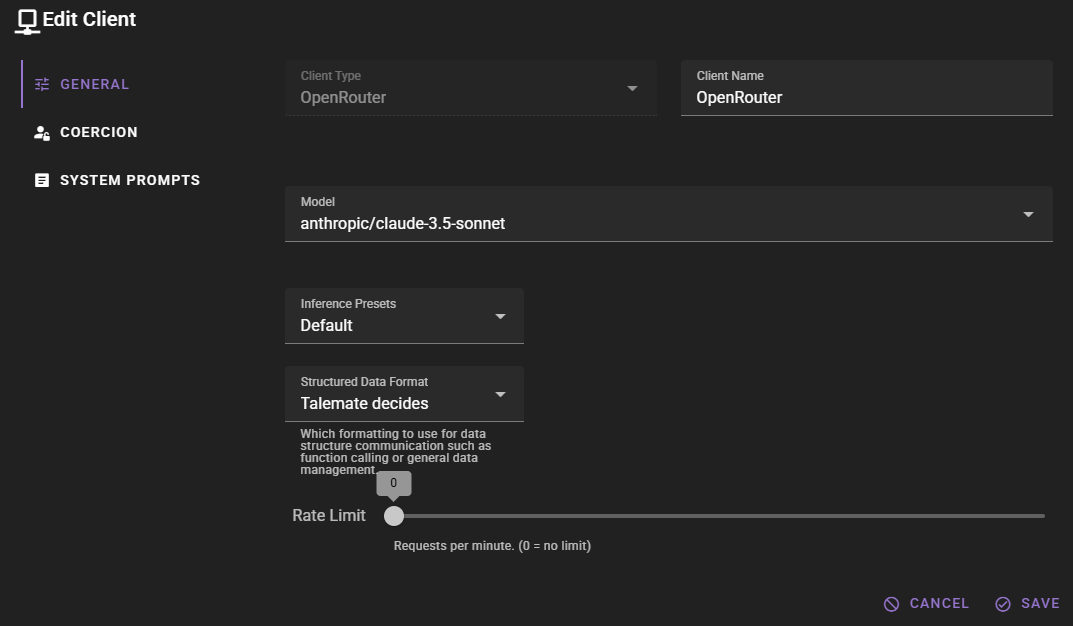Click the General tune sliders icon
This screenshot has width=1073, height=626.
coord(42,84)
